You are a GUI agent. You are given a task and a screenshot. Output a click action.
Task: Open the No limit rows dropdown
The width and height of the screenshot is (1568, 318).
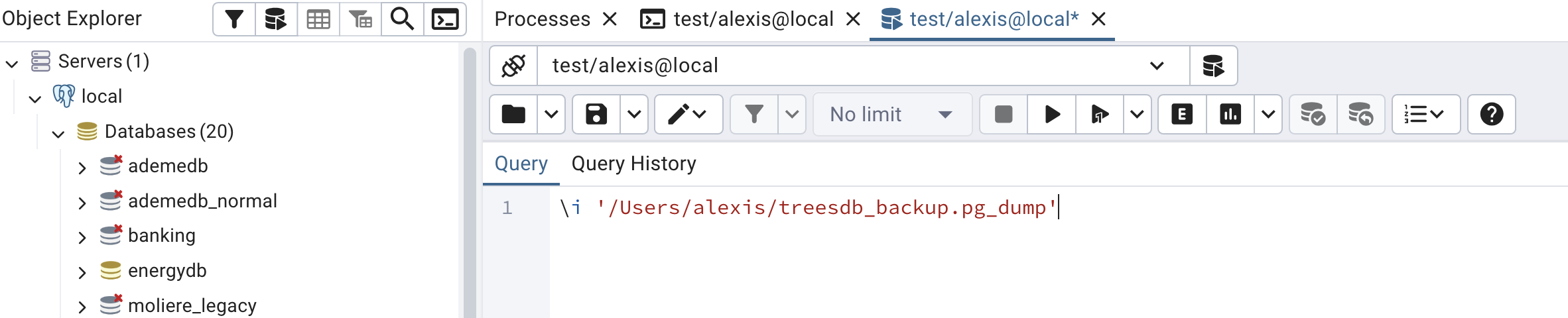(x=892, y=115)
